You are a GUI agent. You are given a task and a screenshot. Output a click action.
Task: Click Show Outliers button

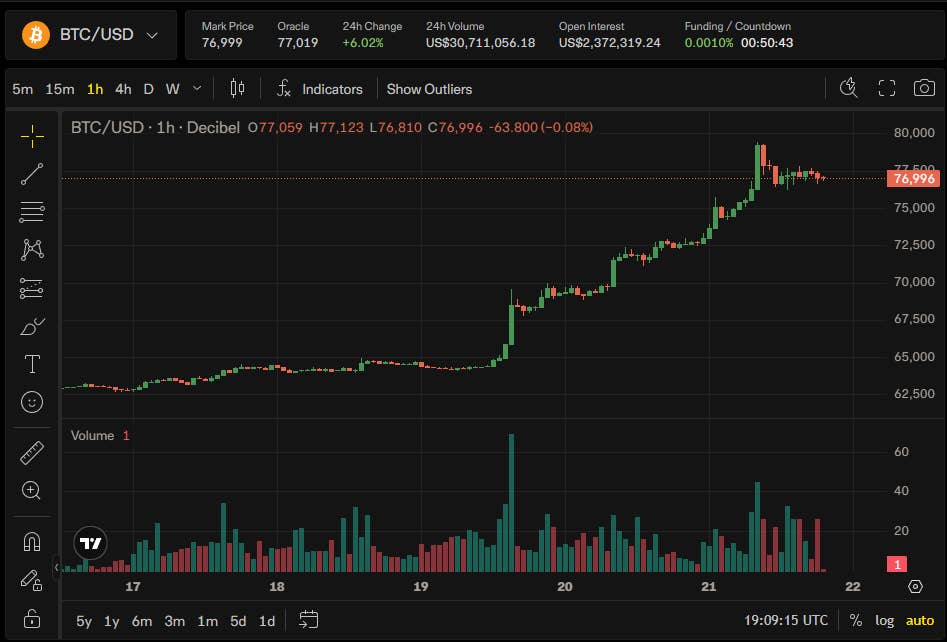pos(429,89)
